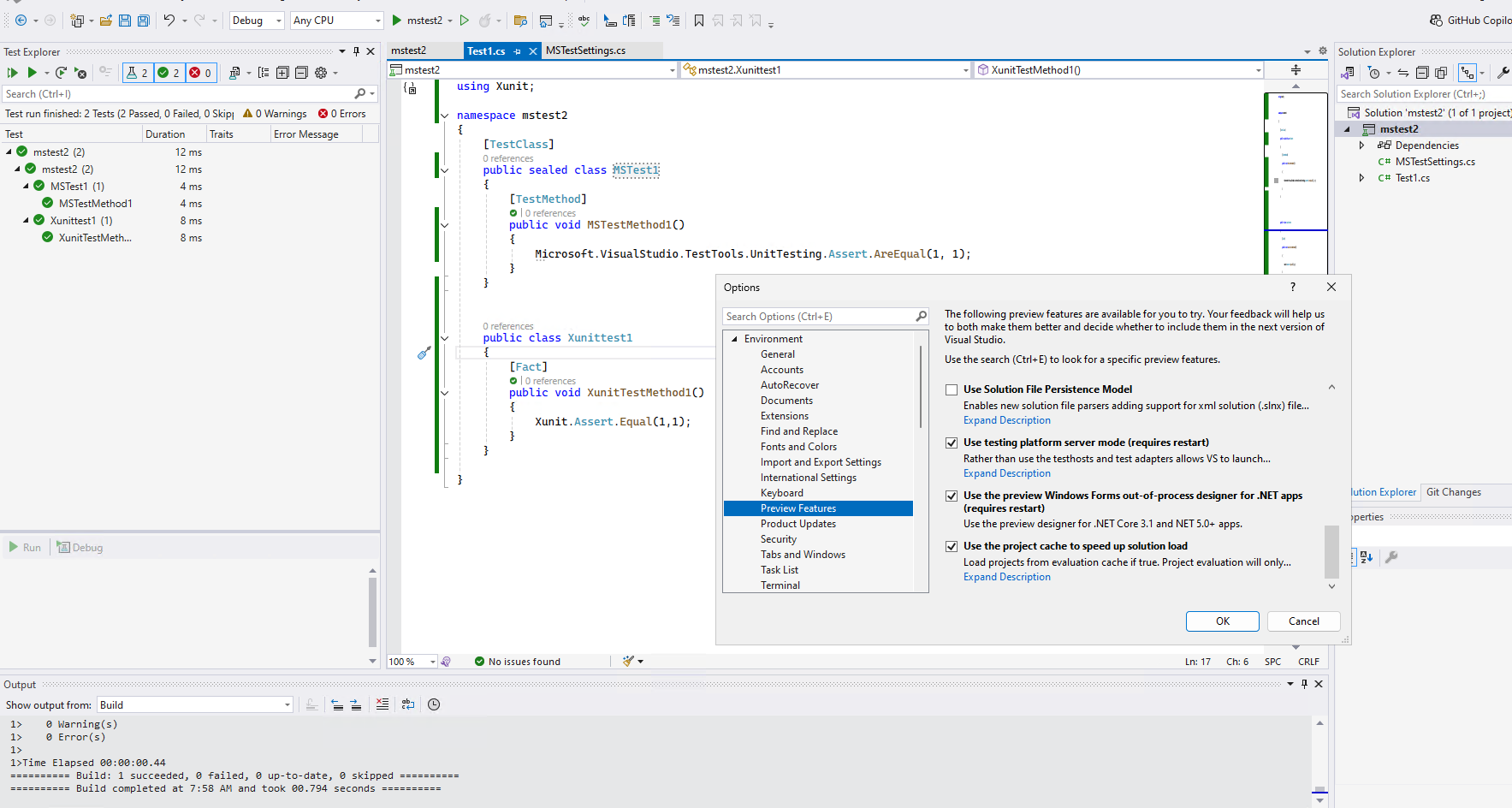This screenshot has width=1512, height=808.
Task: Open the mstest2.Xunittest1 type dropdown
Action: (826, 70)
